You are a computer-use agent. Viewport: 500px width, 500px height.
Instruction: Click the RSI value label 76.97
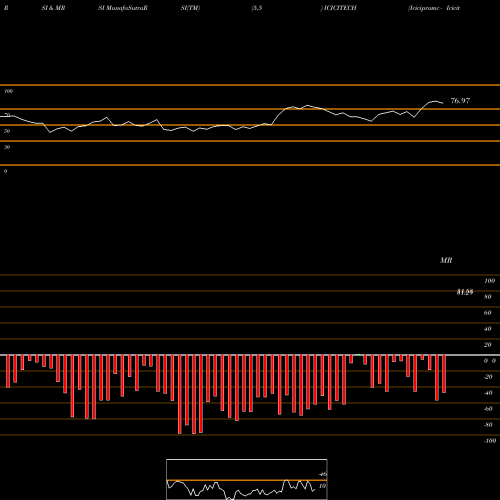(x=460, y=101)
